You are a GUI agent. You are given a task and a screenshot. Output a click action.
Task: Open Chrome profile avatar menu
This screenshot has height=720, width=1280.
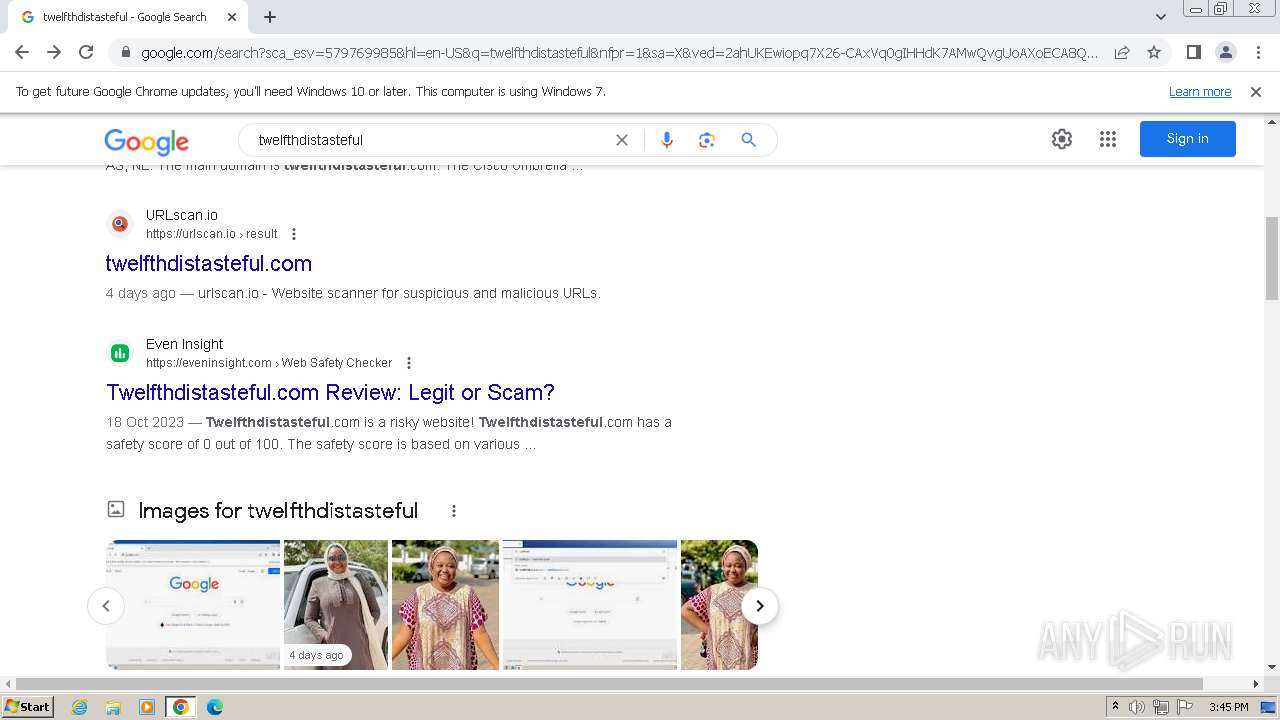pyautogui.click(x=1225, y=52)
